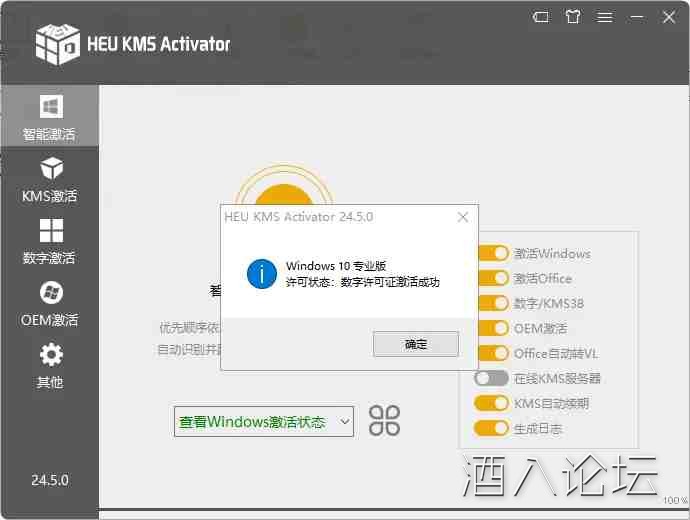Click the tag icon in title bar
This screenshot has width=690, height=520.
tap(540, 17)
